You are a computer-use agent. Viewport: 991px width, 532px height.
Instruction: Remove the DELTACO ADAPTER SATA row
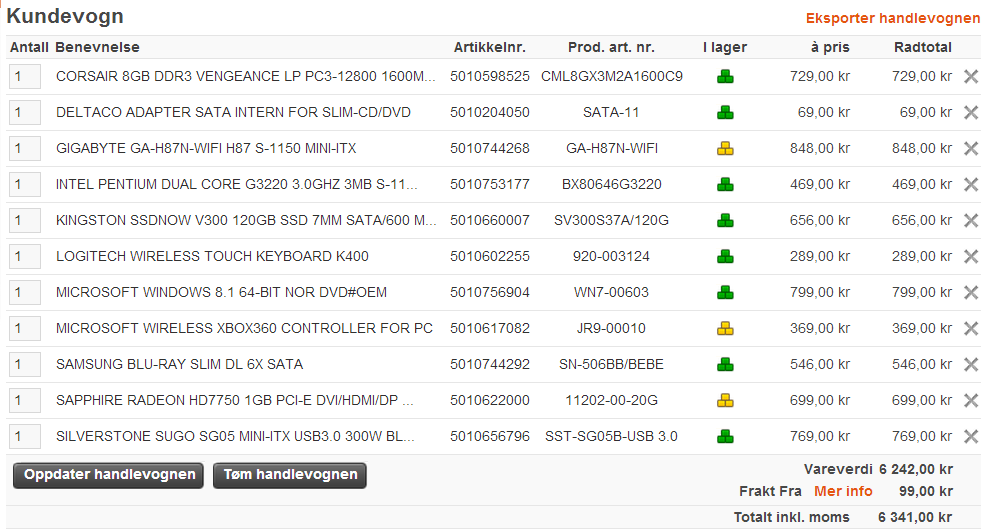tap(971, 112)
